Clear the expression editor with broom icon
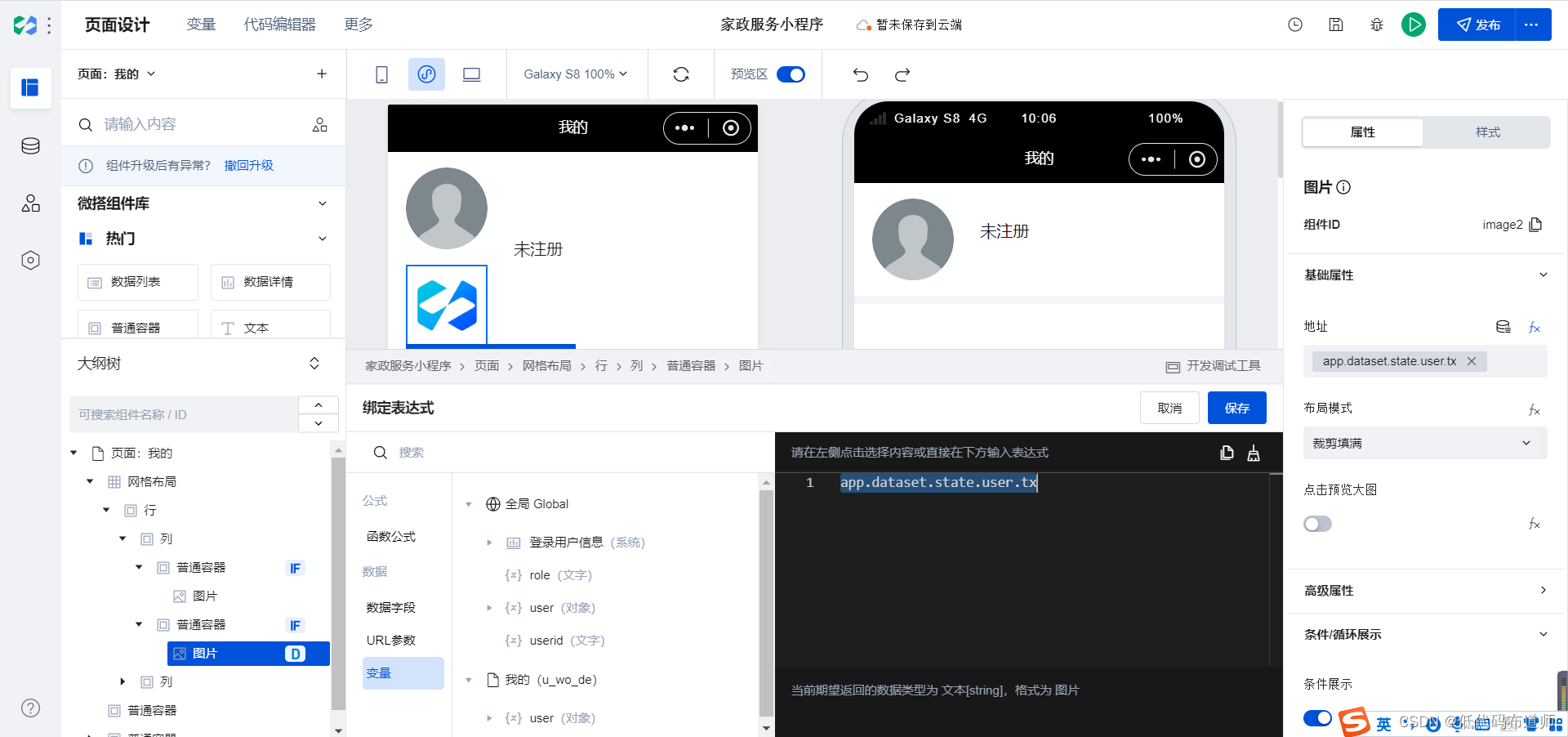The width and height of the screenshot is (1568, 737). [1254, 453]
